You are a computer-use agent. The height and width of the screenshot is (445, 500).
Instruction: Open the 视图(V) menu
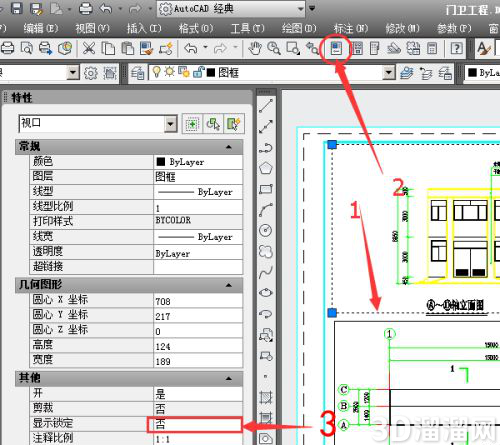click(x=92, y=29)
